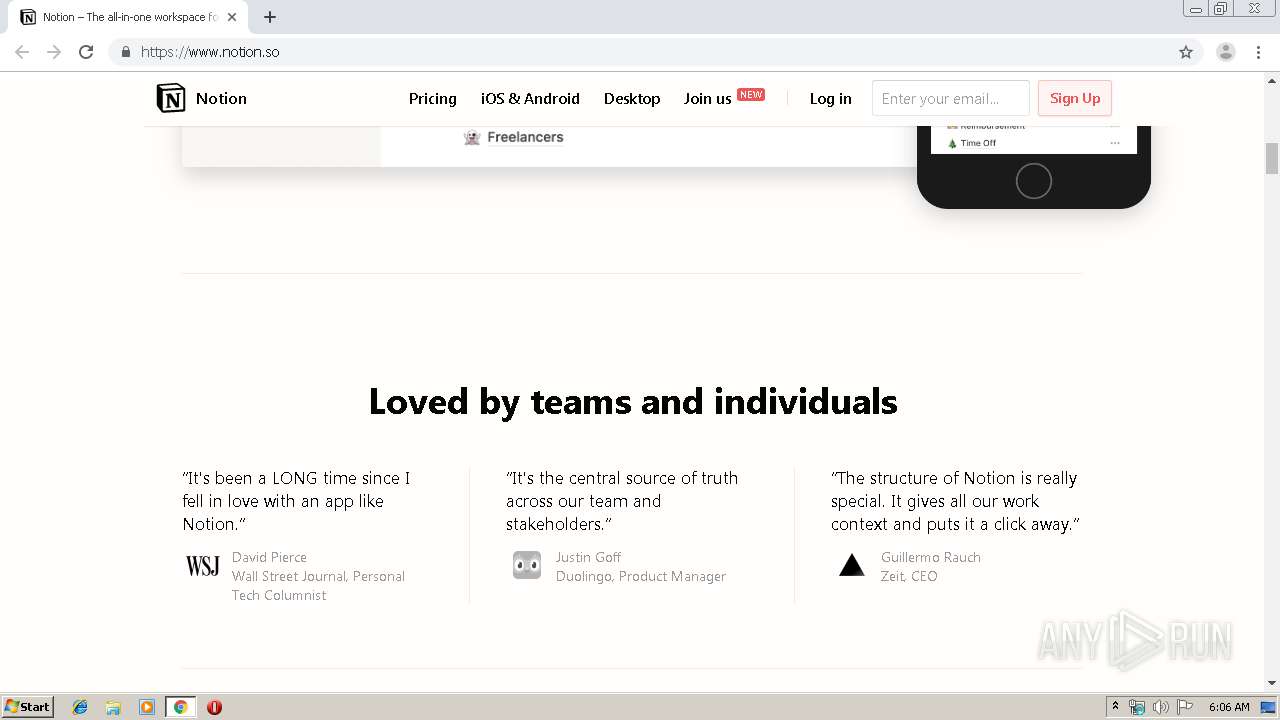Viewport: 1280px width, 720px height.
Task: Click 'Duolingo, Product Manager' text
Action: point(641,576)
